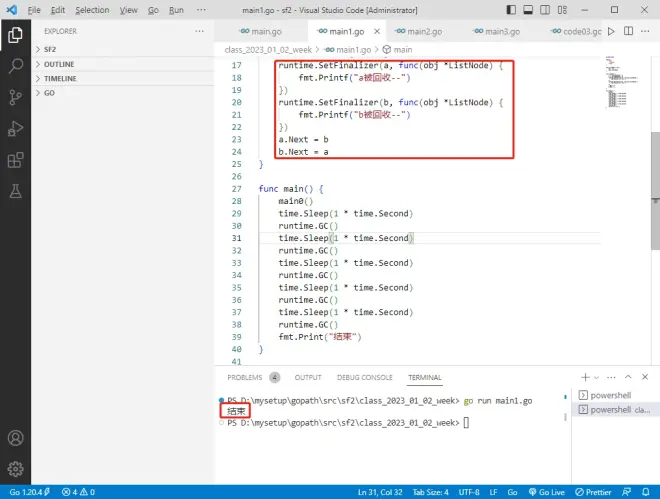Viewport: 660px width, 499px height.
Task: Toggle the bottom panel layout icon
Action: click(x=528, y=10)
